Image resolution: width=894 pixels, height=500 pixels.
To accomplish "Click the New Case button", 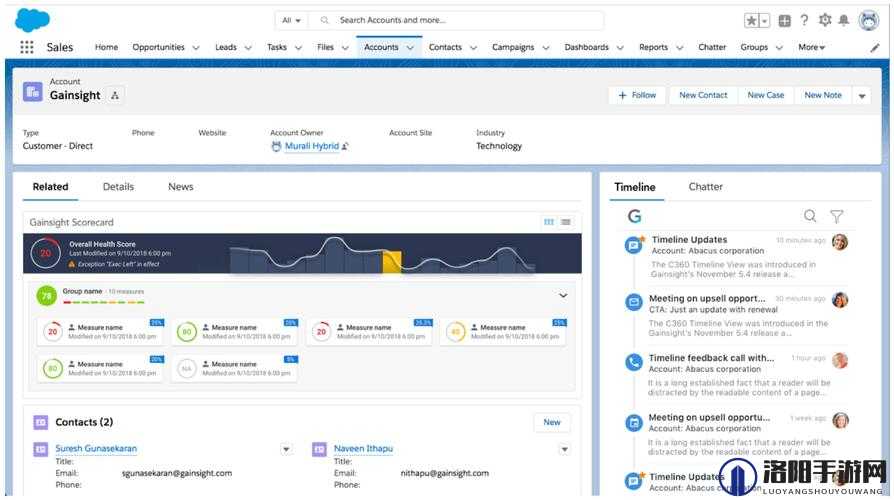I will pyautogui.click(x=766, y=95).
